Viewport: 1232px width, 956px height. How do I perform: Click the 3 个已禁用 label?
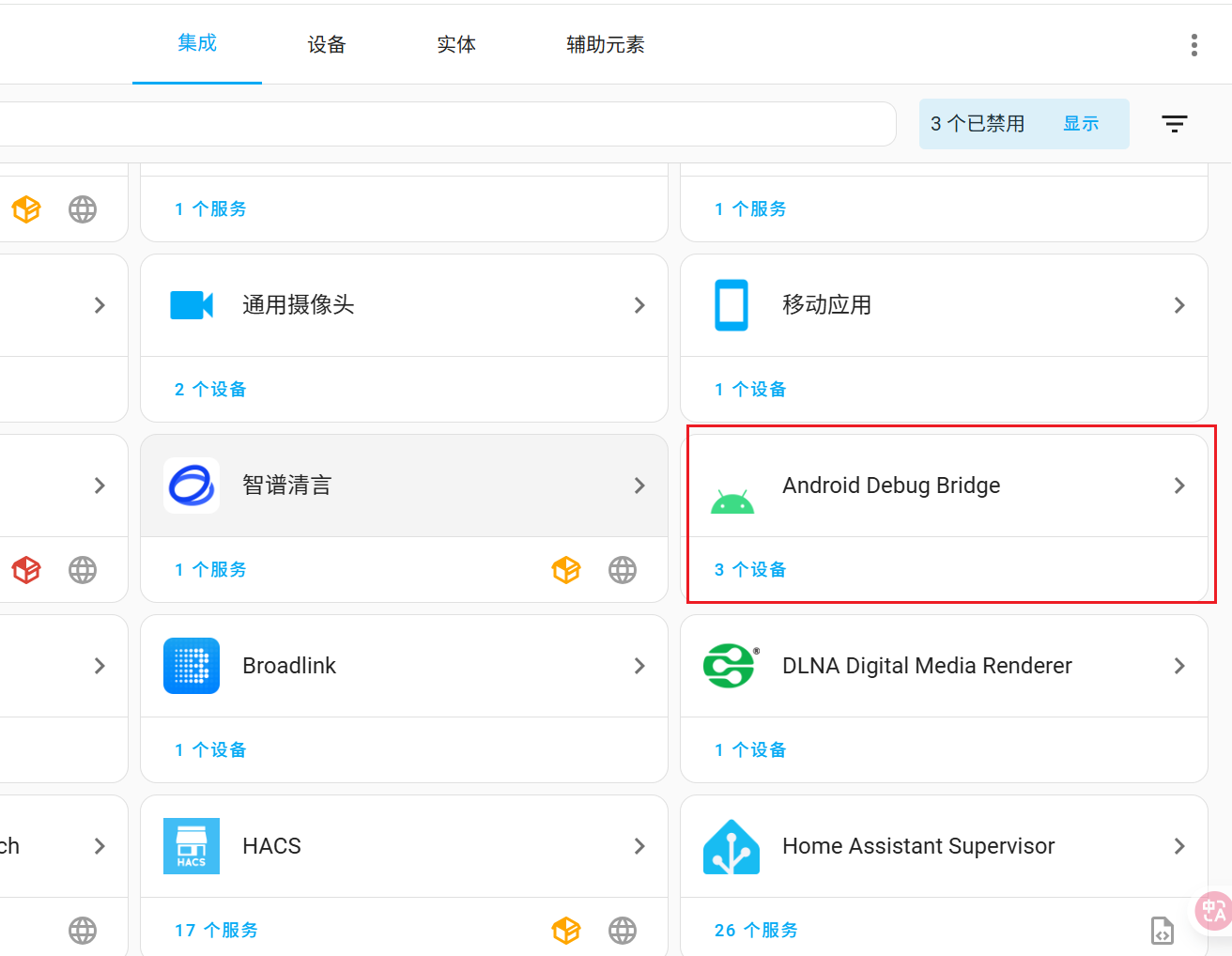pyautogui.click(x=978, y=124)
